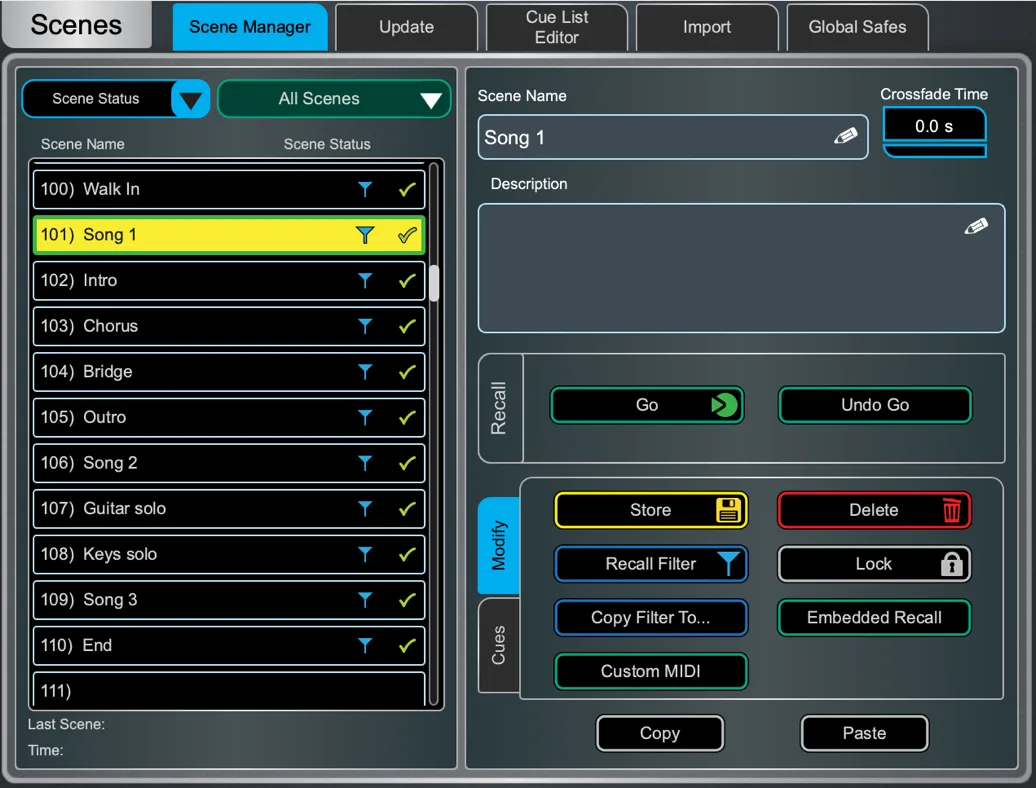1036x788 pixels.
Task: Click the Description text area
Action: pos(741,268)
